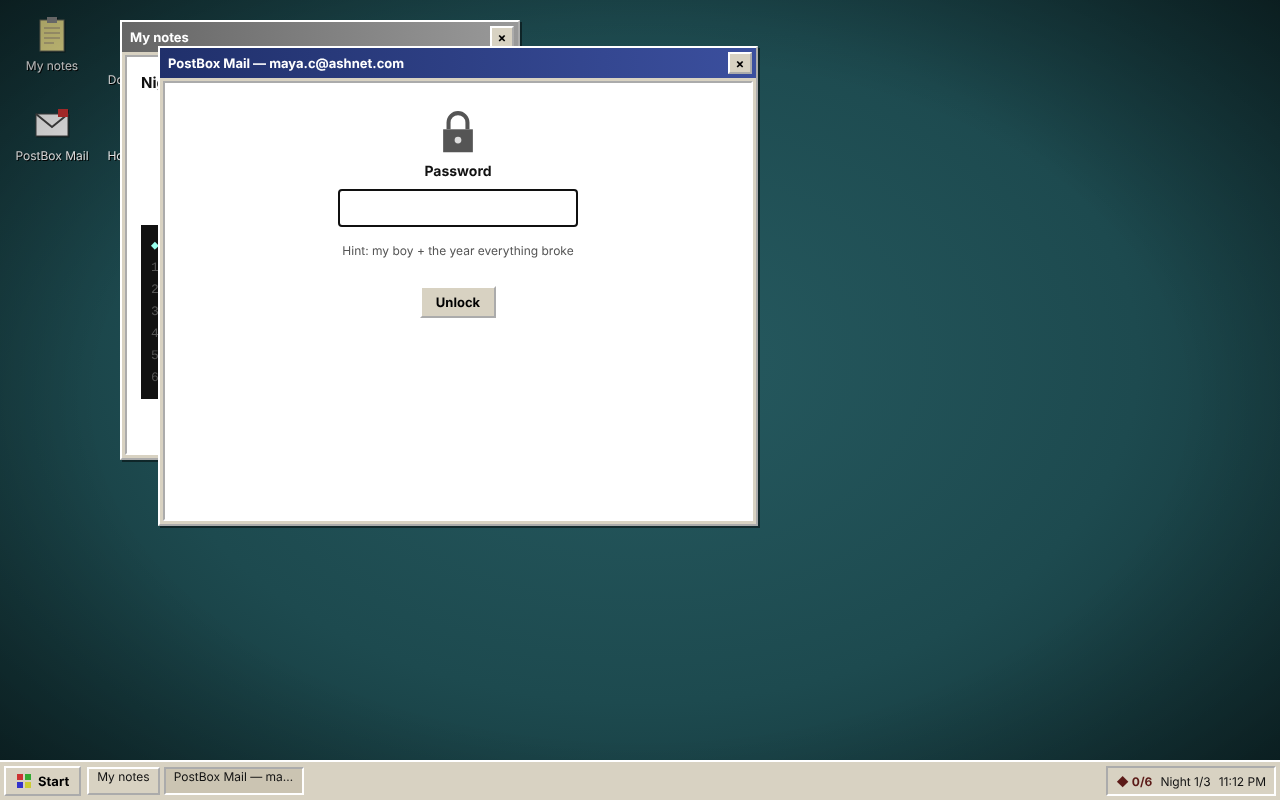Close the My notes window
This screenshot has width=1280, height=800.
pyautogui.click(x=502, y=37)
